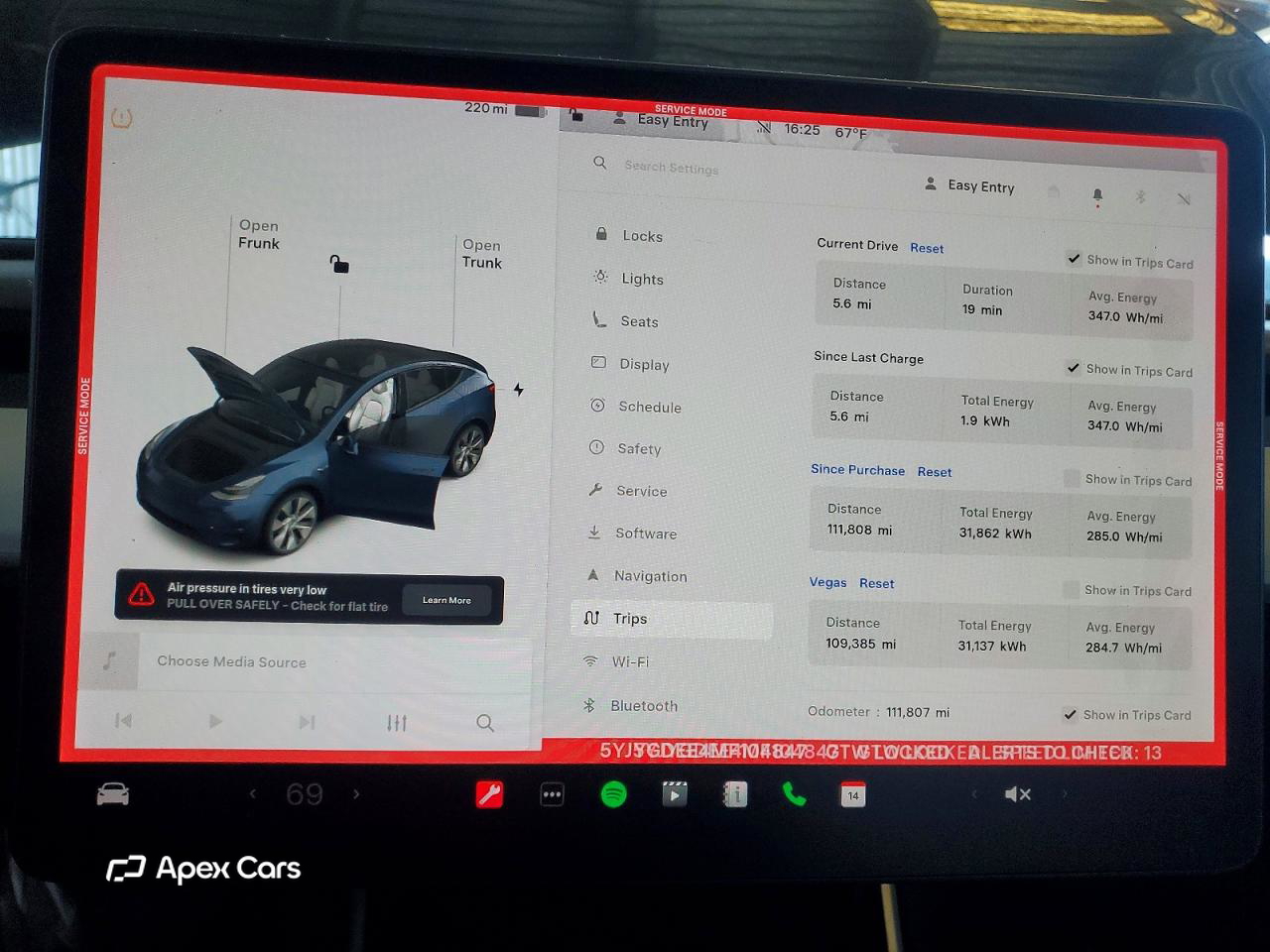
Task: Lower volume with left chevron
Action: coord(973,793)
